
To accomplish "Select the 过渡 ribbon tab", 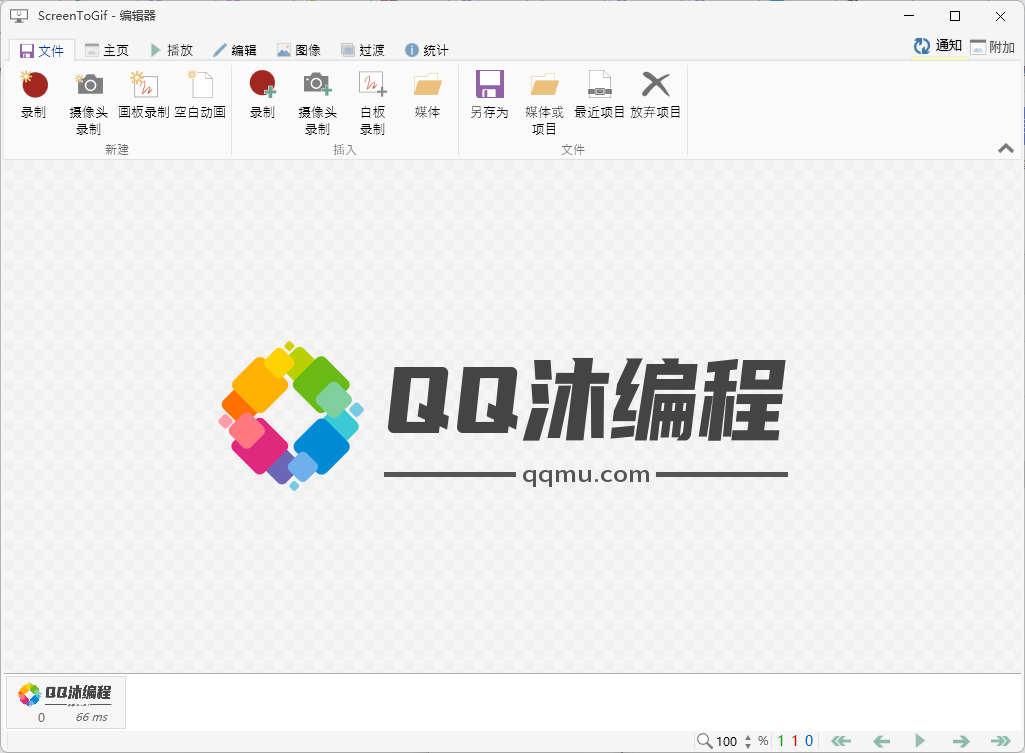I will coord(363,50).
